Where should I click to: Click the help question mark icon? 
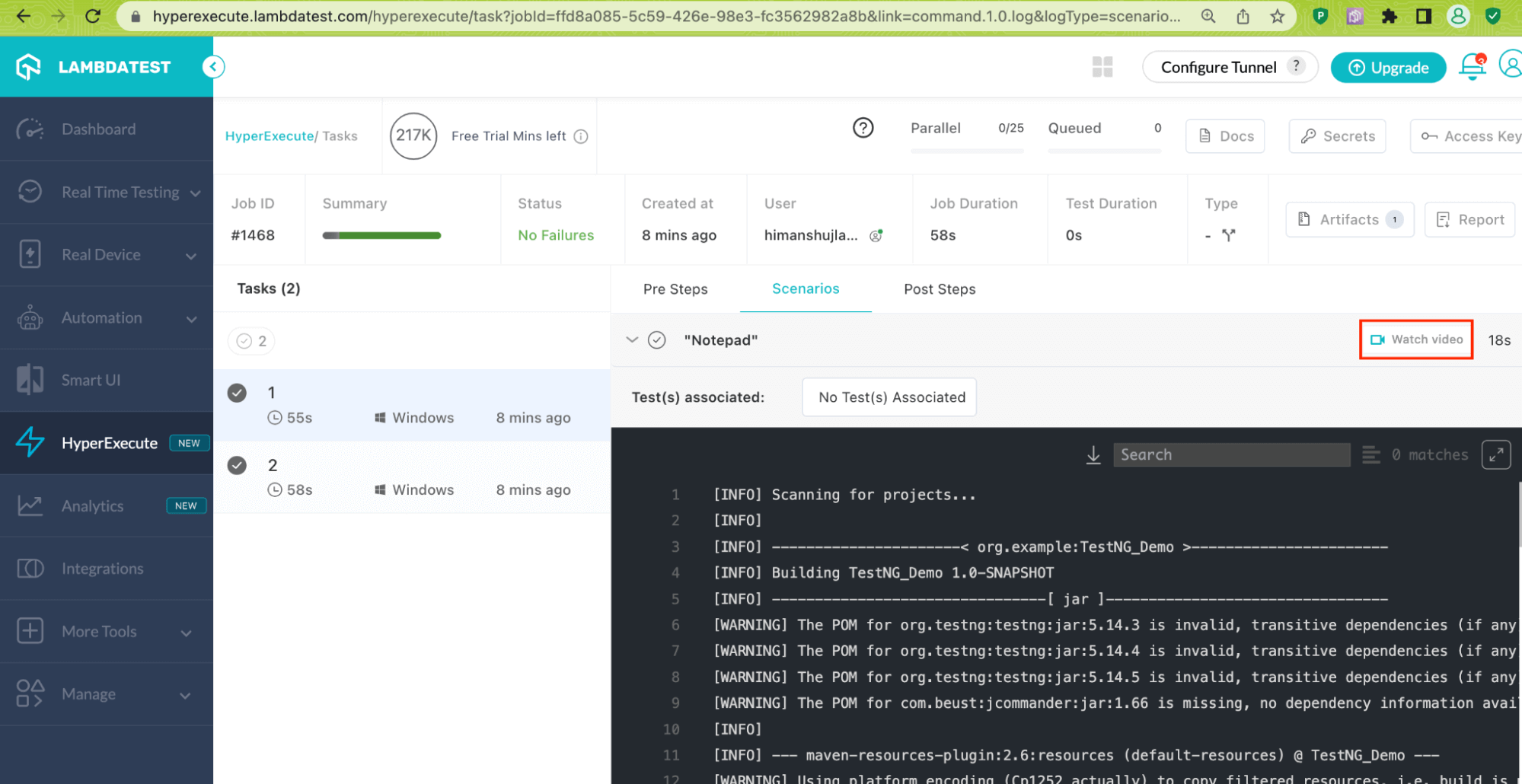tap(863, 128)
